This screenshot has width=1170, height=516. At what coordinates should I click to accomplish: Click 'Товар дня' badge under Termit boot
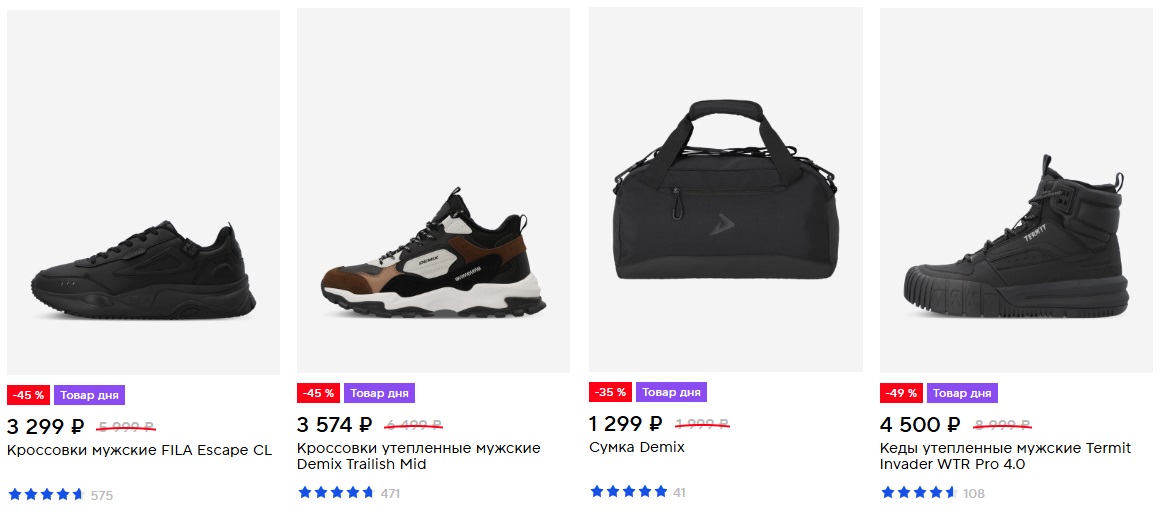pyautogui.click(x=962, y=393)
